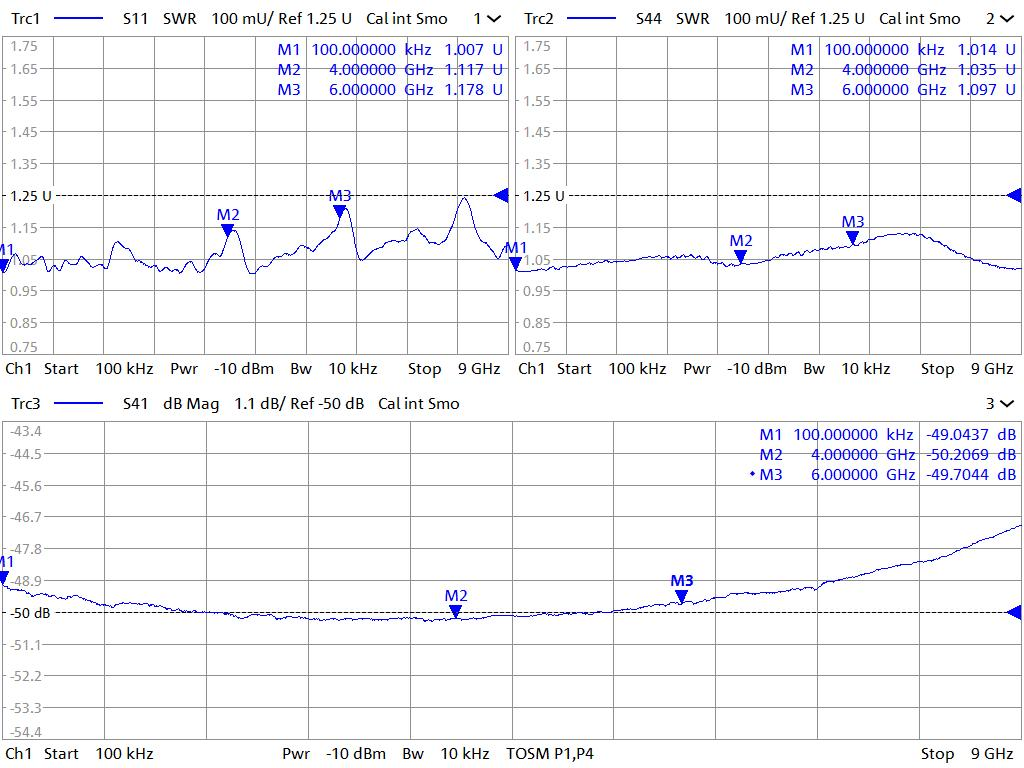Select the Trc3 trace label
Screen dimensions: 1024x768
pos(26,404)
